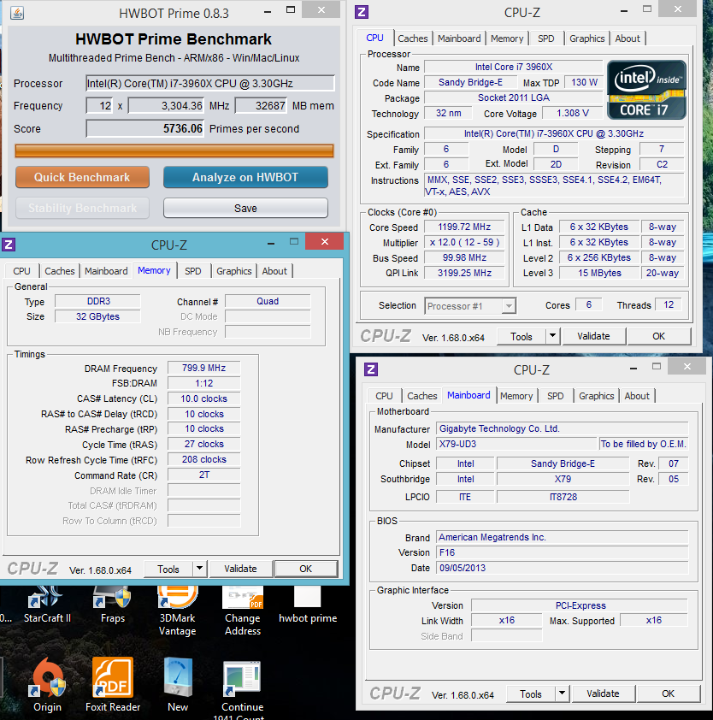Open Tools arrow in CPU-Z CPU window
This screenshot has height=720, width=713.
[x=552, y=336]
